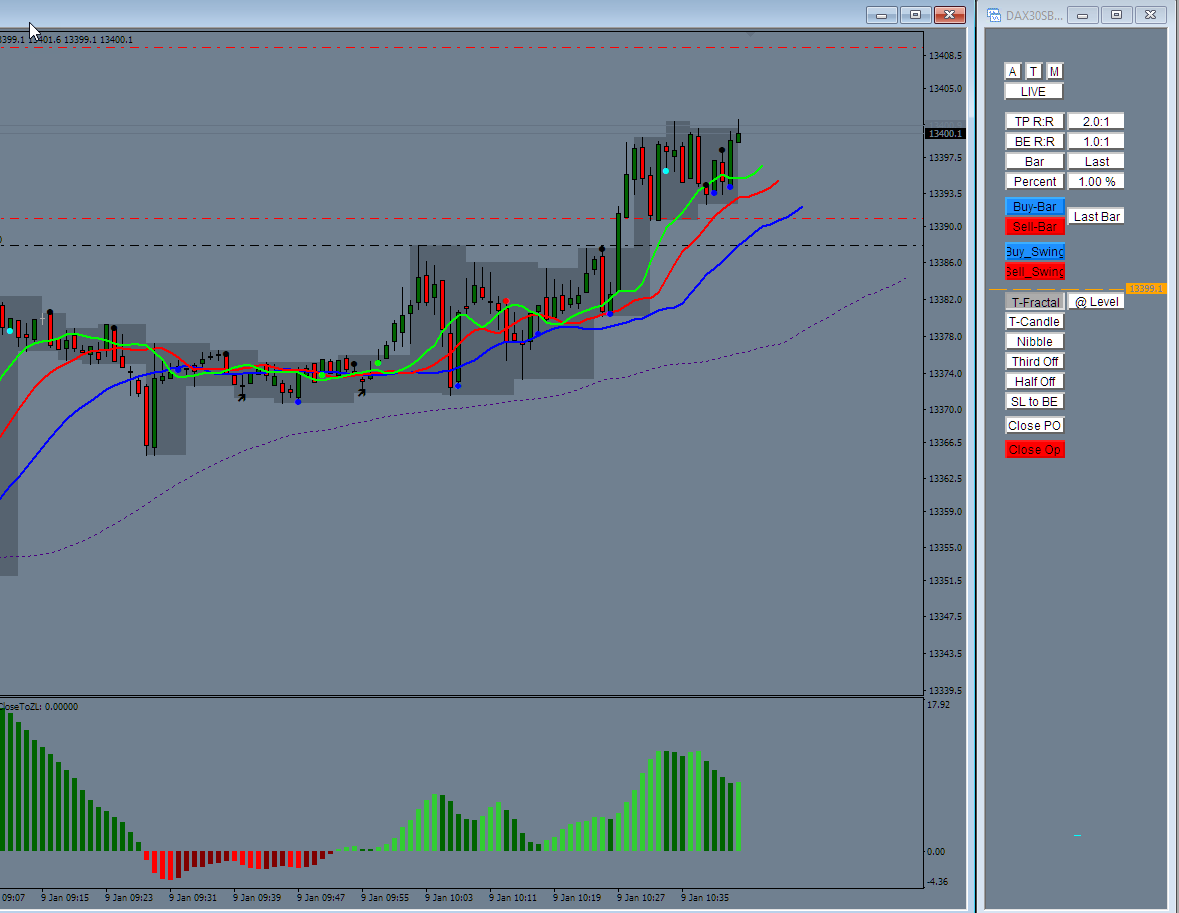The image size is (1179, 913).
Task: Click the CloseToZL indicator label
Action: coord(38,707)
